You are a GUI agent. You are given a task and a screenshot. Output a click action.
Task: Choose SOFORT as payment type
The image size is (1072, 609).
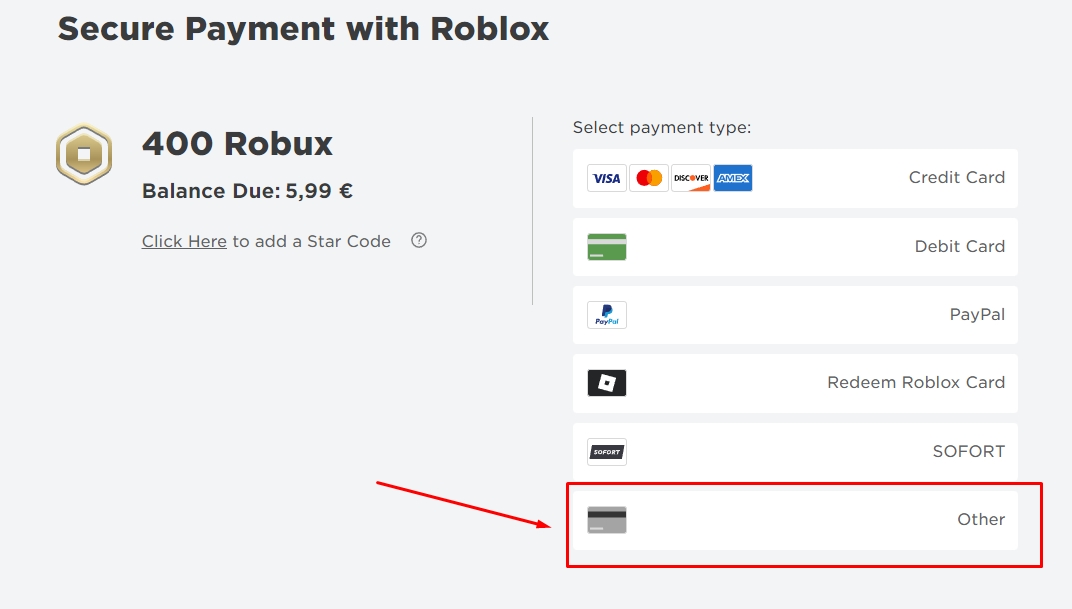coord(968,452)
